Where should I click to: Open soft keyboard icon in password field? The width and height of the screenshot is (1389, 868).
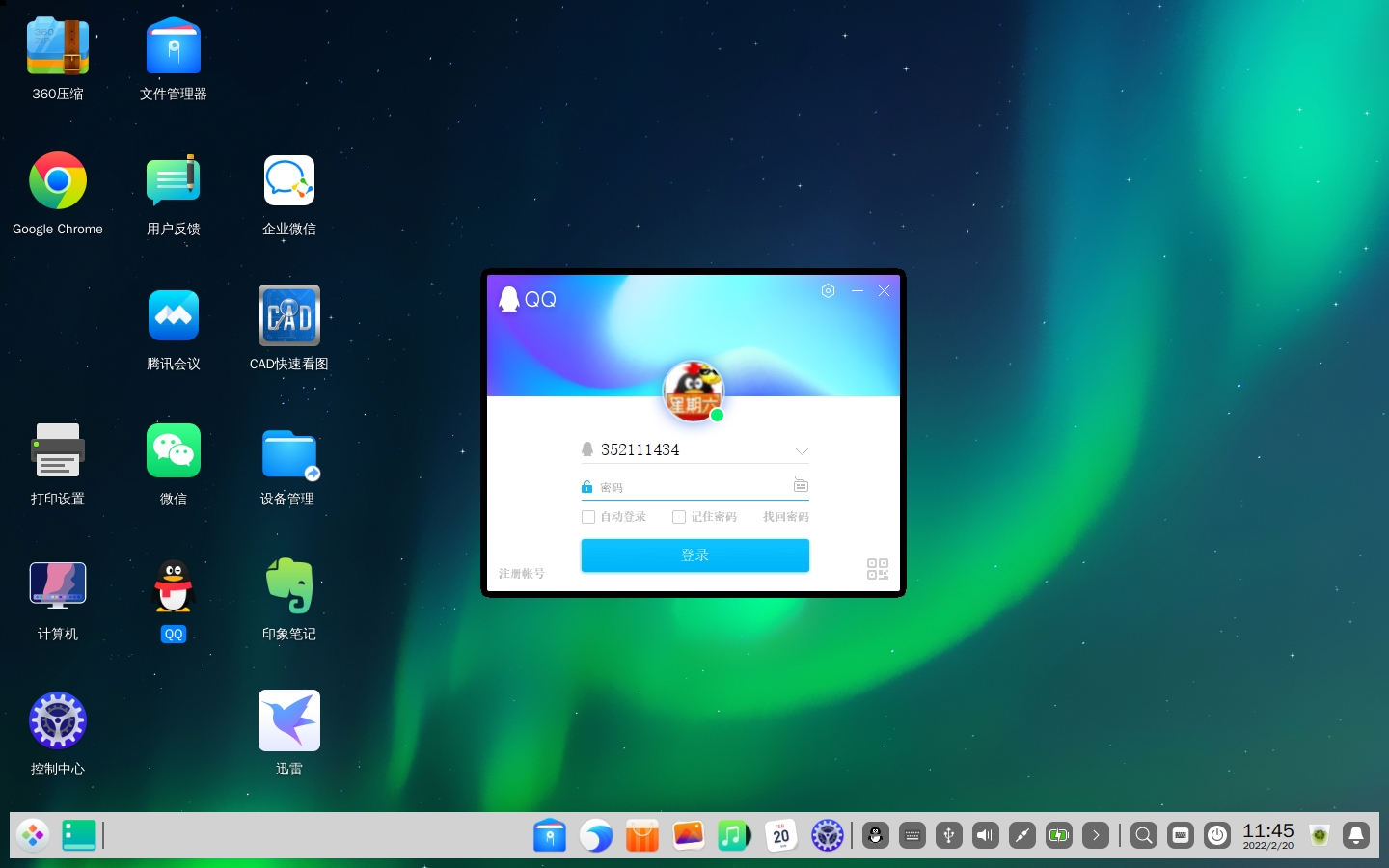pos(801,485)
